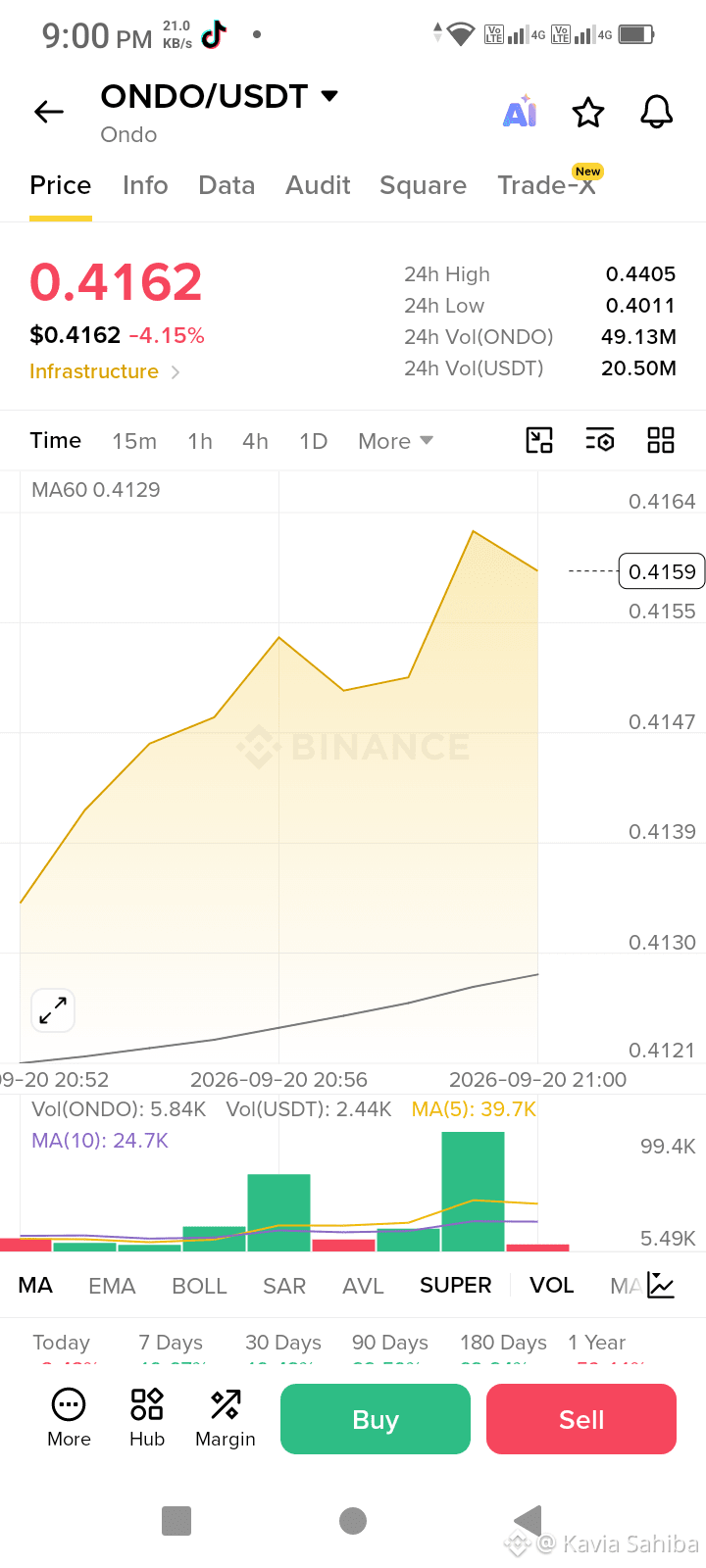Toggle the BOLL indicator
Screen dimensions: 706x1568
tap(199, 1286)
